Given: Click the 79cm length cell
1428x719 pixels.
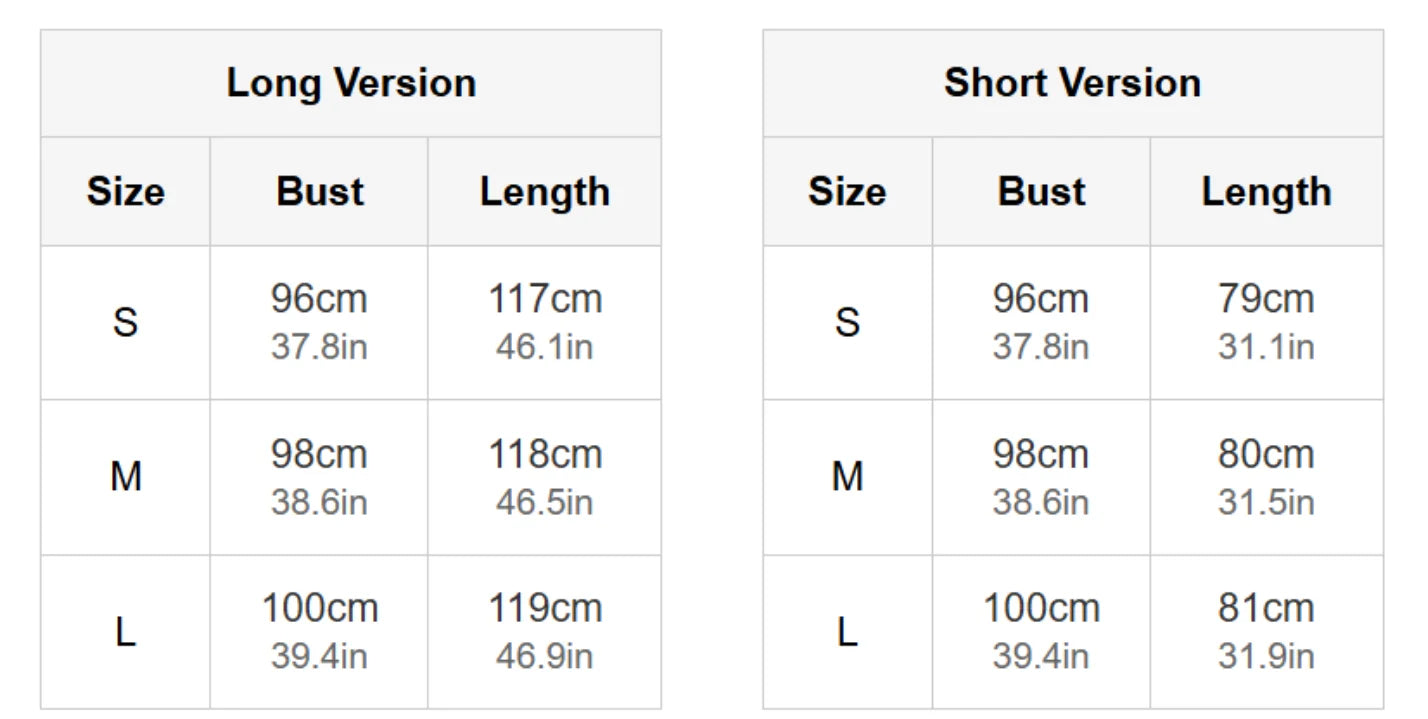Looking at the screenshot, I should [1267, 323].
